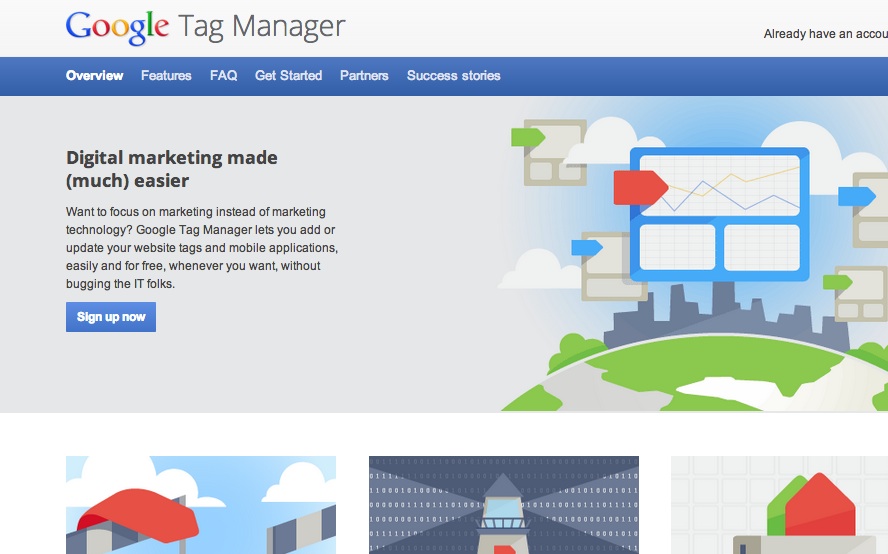
Task: Click the 'Digital marketing made (much) easier' heading
Action: point(172,169)
